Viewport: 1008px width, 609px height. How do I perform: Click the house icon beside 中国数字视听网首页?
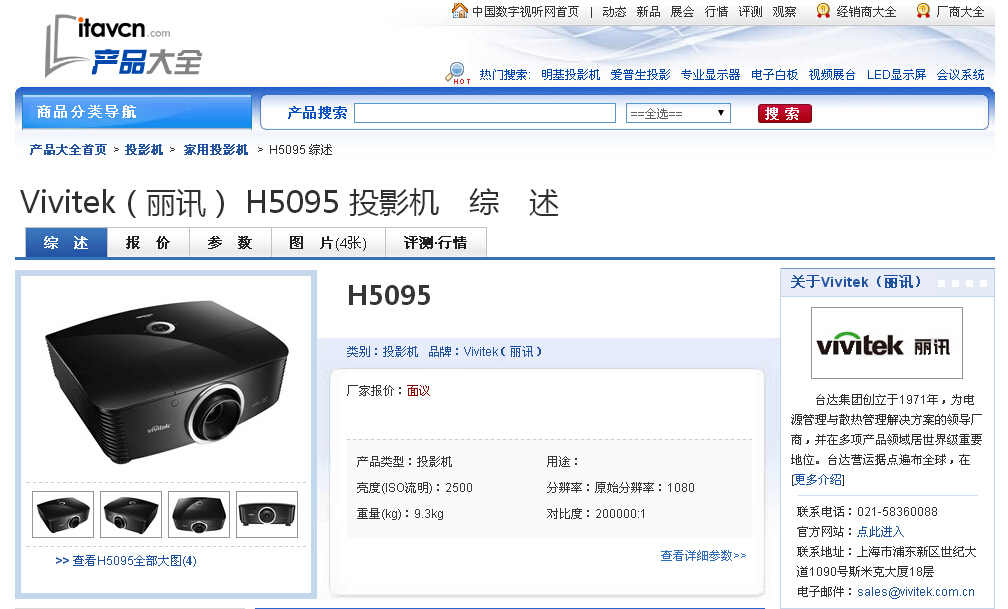(x=460, y=10)
